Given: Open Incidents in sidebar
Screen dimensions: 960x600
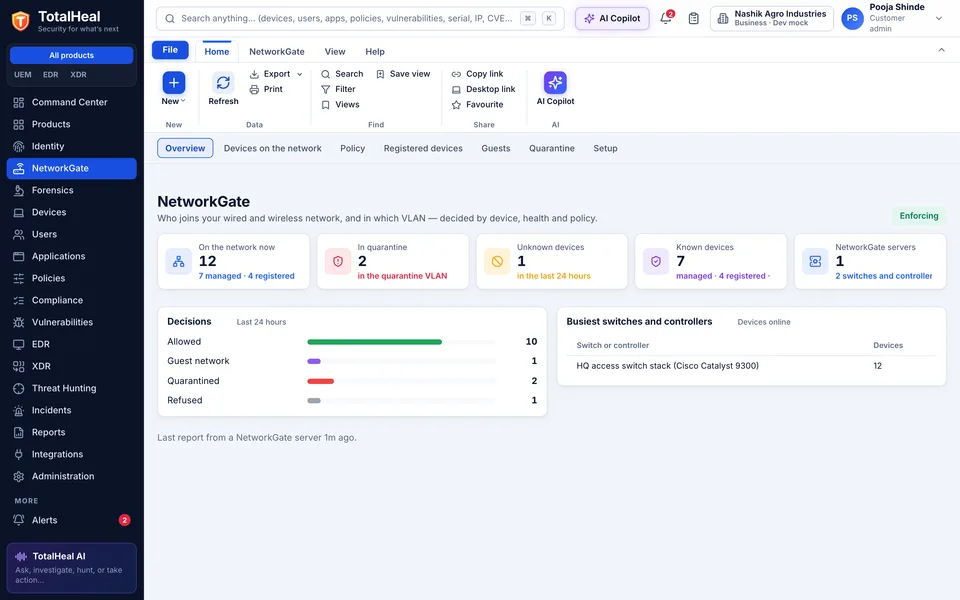Looking at the screenshot, I should point(72,411).
